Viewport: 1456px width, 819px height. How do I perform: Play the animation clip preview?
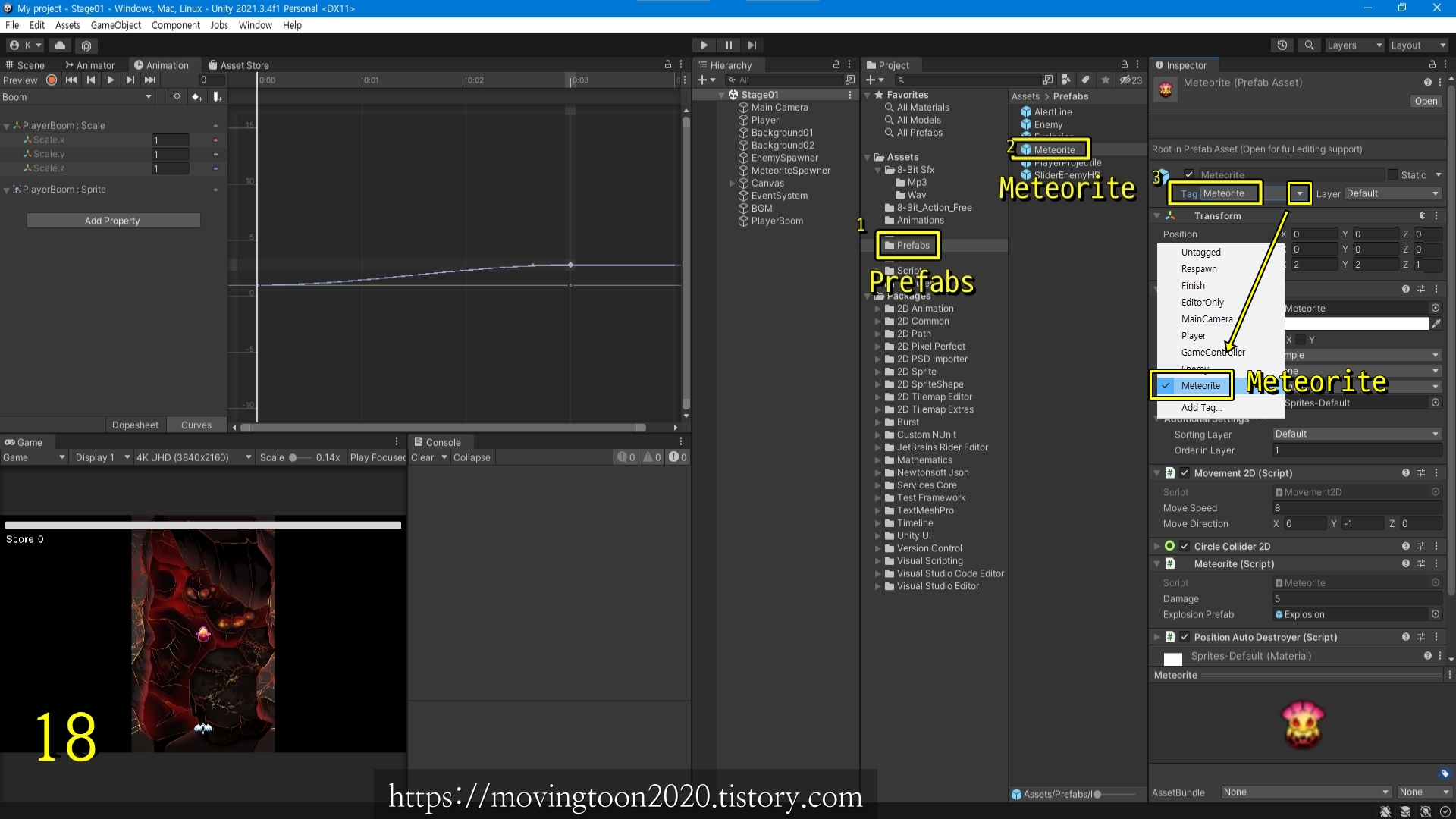[111, 80]
